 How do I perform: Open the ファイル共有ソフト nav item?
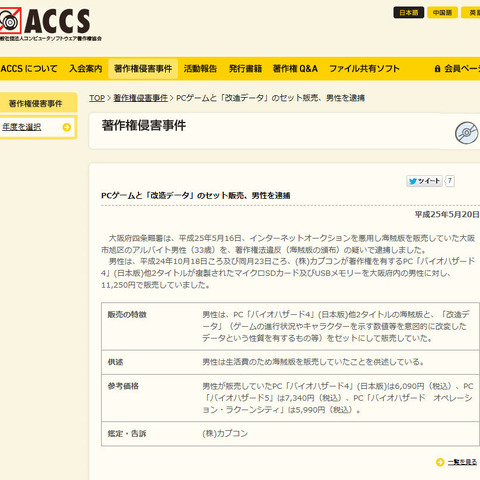[x=364, y=69]
